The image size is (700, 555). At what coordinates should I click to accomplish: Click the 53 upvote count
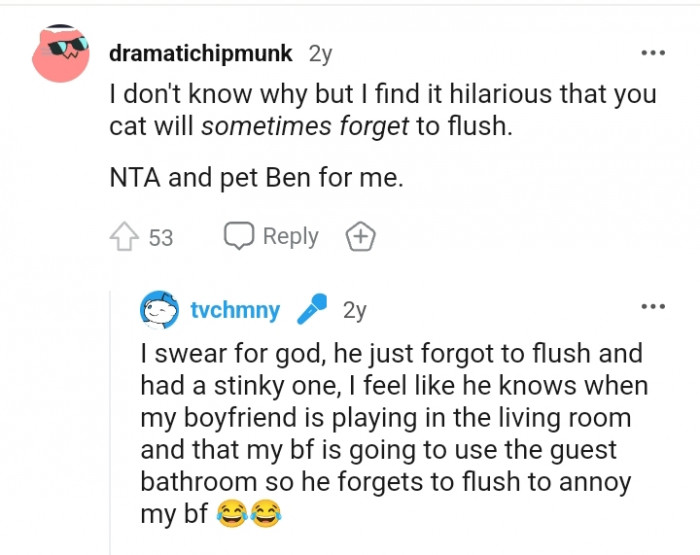click(x=161, y=238)
